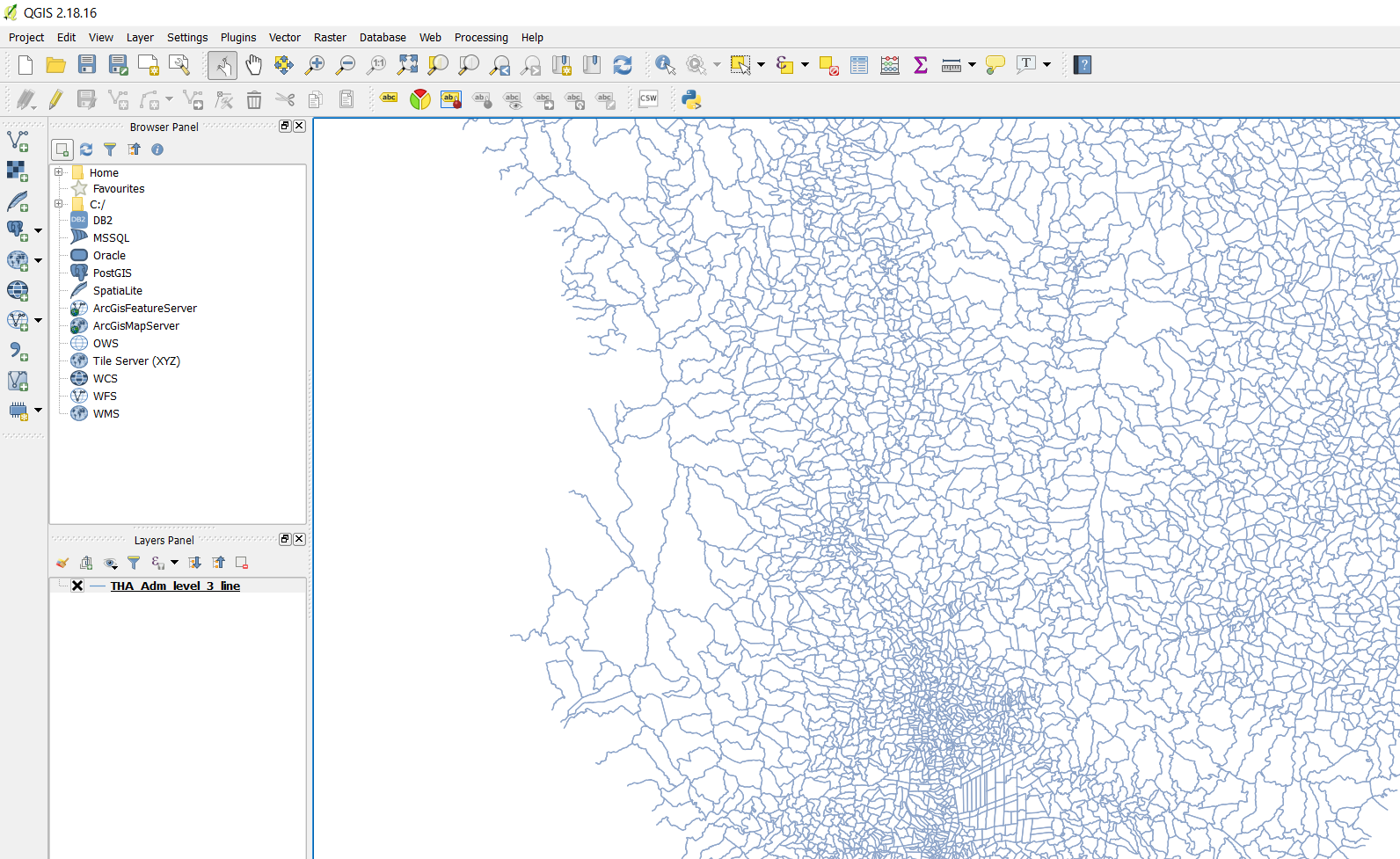The height and width of the screenshot is (859, 1400).
Task: Open the CSW metadata search icon
Action: pyautogui.click(x=648, y=99)
